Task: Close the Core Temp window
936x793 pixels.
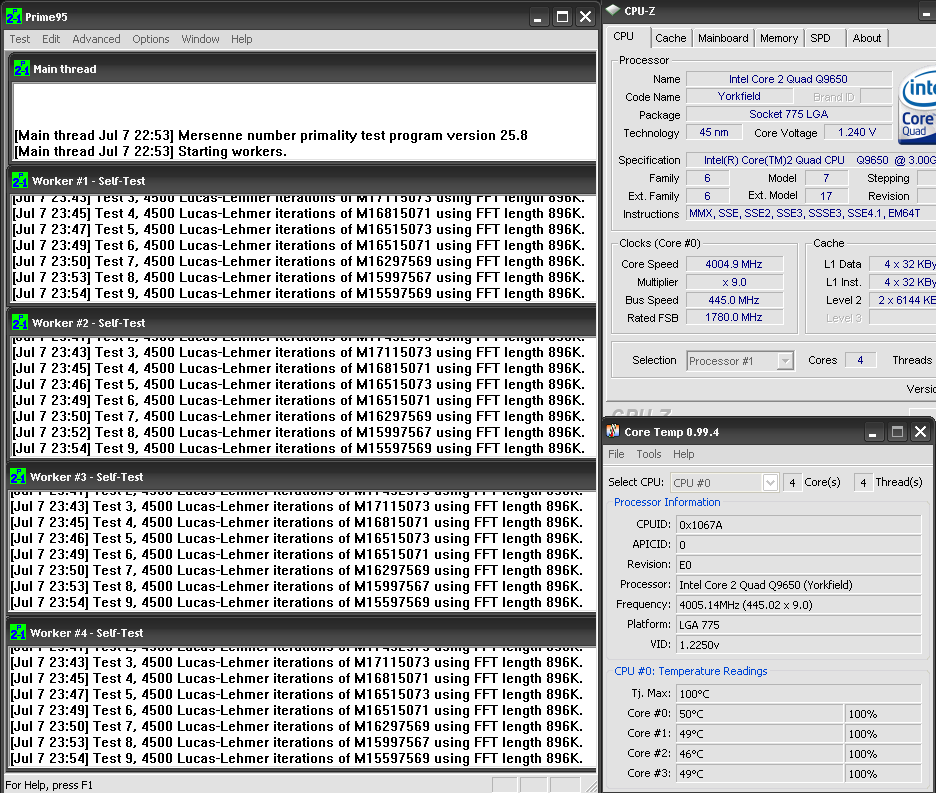Action: (920, 432)
